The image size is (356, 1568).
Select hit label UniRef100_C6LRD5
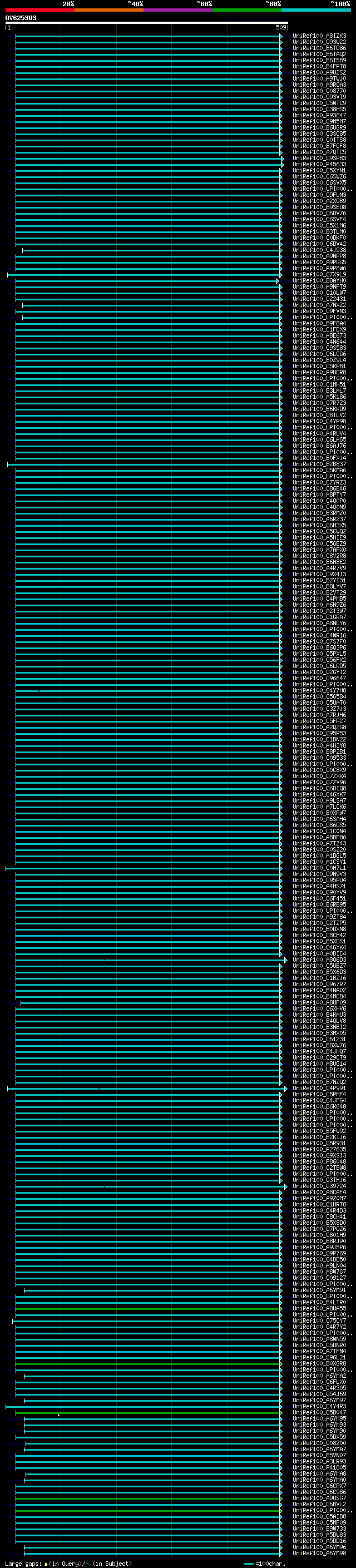(x=319, y=666)
